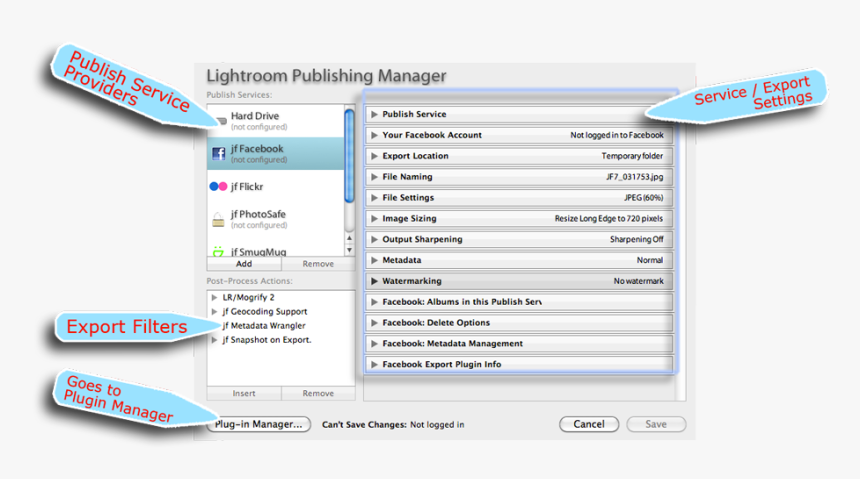The image size is (860, 479).
Task: Select the jf PhotoSafe service name
Action: tap(258, 214)
